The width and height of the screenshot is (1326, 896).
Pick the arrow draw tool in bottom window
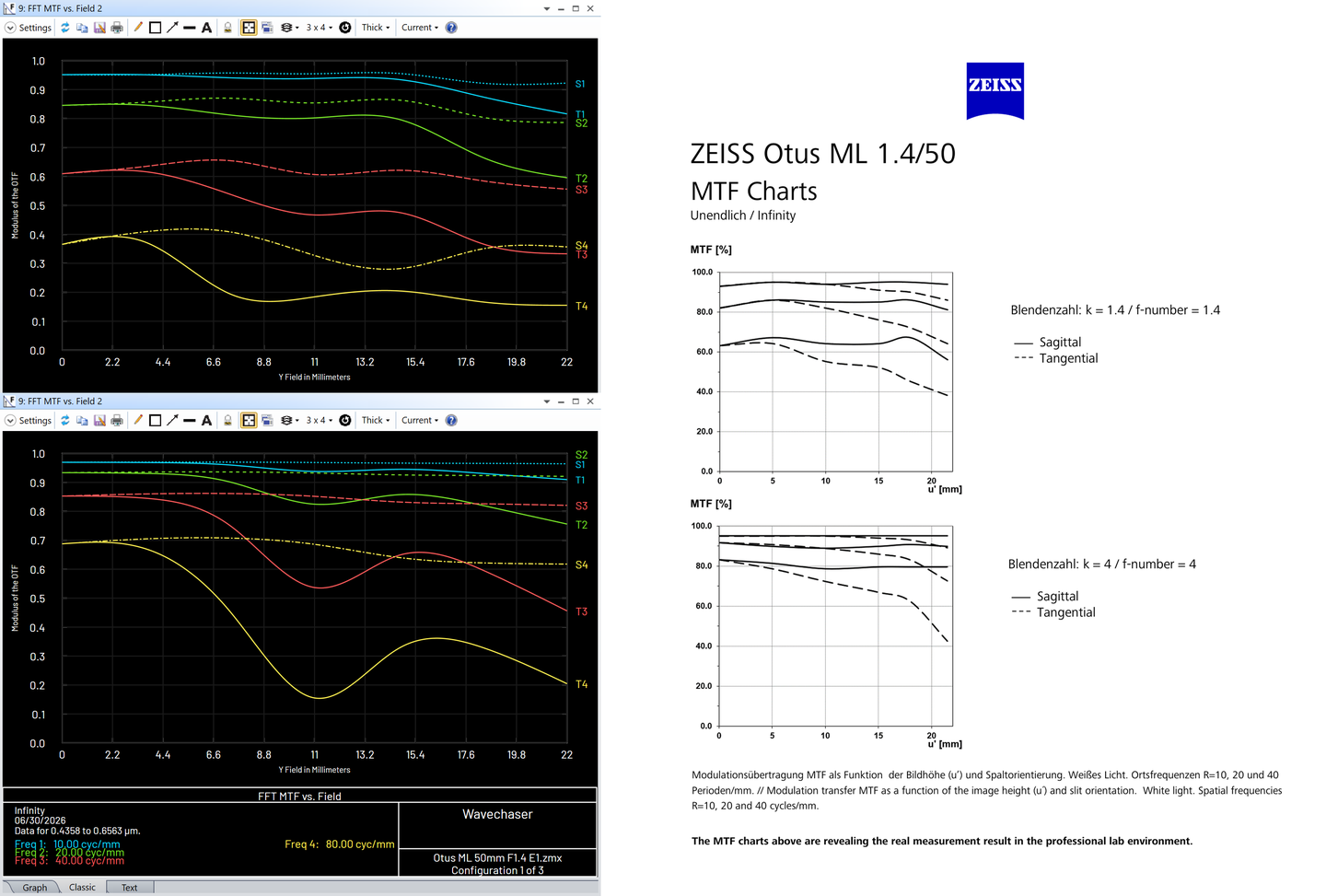[172, 421]
